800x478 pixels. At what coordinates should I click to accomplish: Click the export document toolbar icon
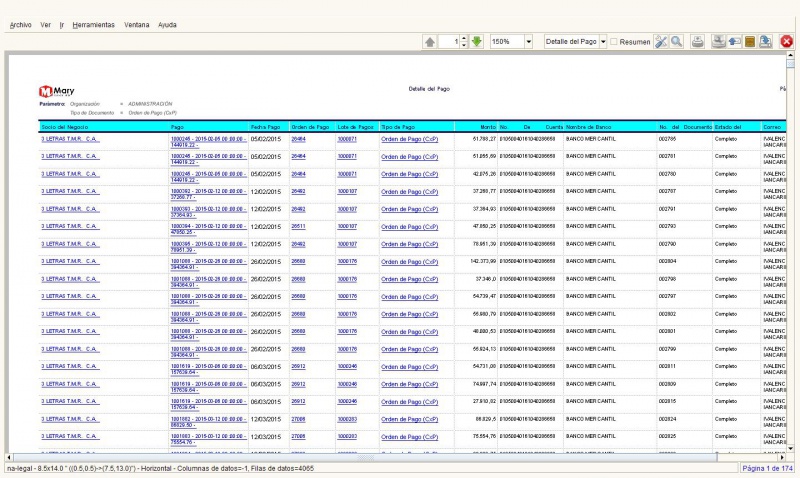click(x=765, y=42)
